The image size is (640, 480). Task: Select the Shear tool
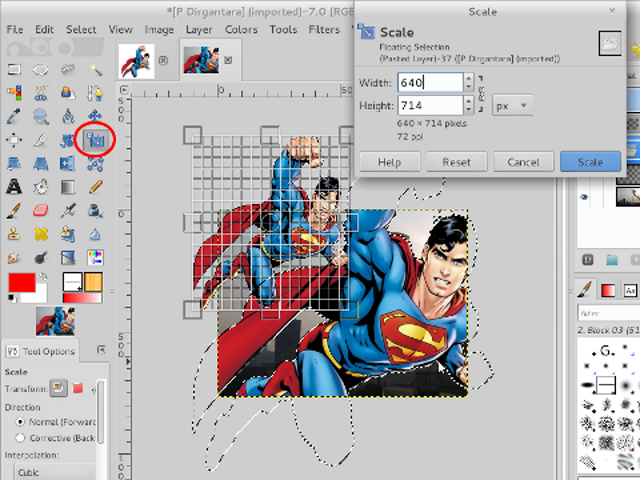[14, 164]
